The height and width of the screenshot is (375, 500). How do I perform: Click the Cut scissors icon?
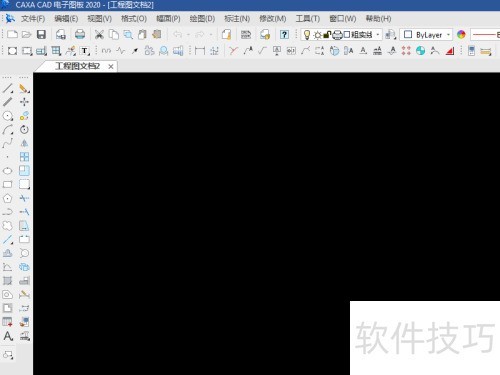pyautogui.click(x=99, y=35)
